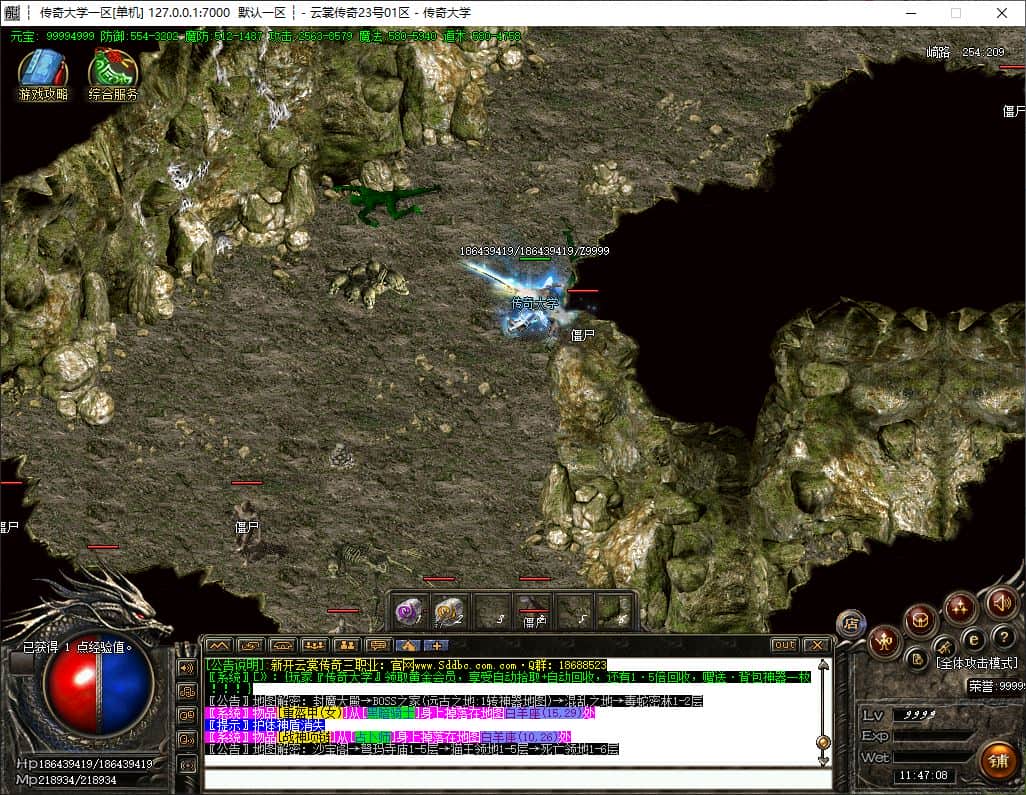Viewport: 1026px width, 795px height.
Task: Click the blue house toolbar button
Action: tap(409, 646)
